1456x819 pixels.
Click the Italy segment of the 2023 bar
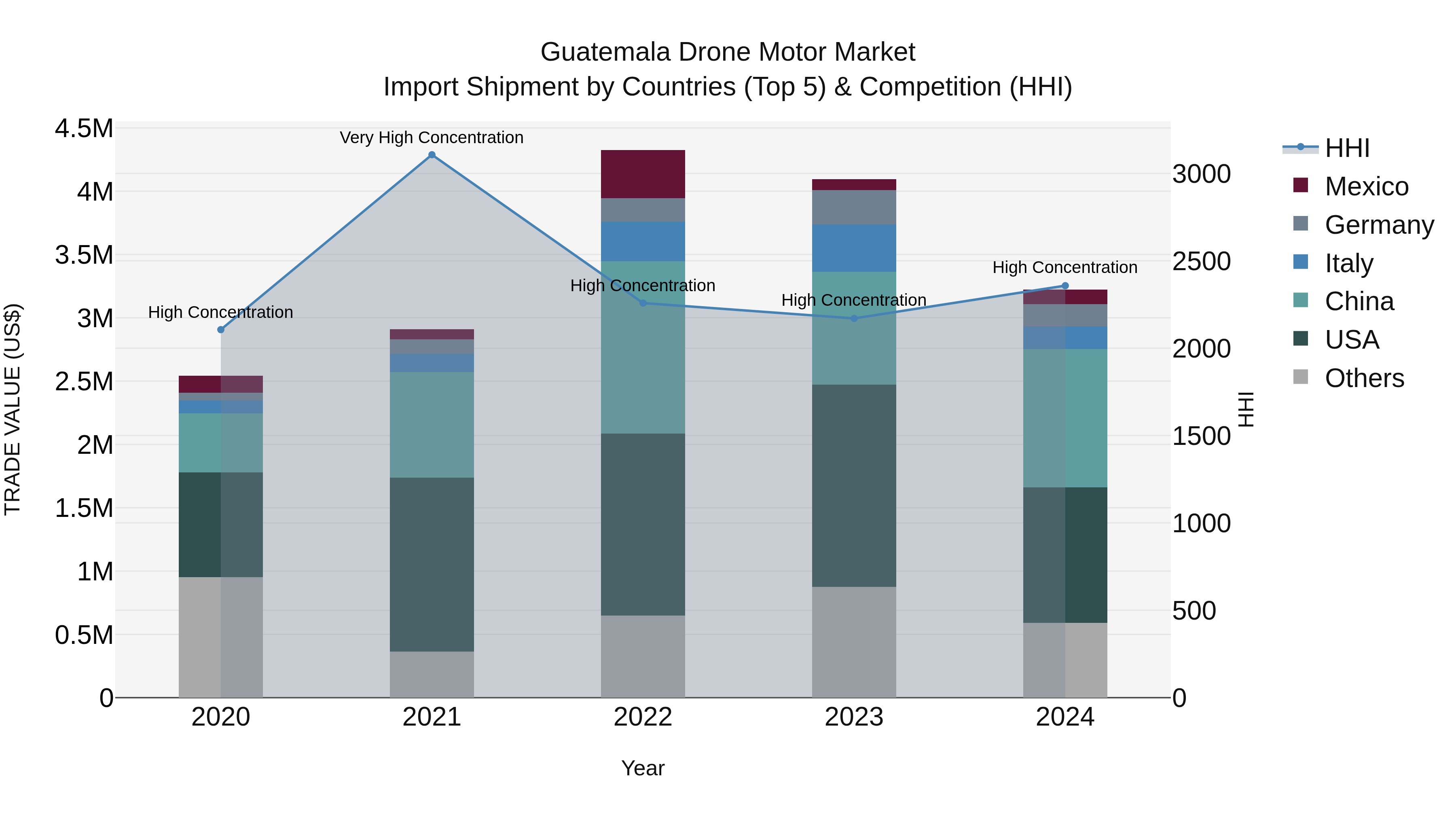pos(854,248)
